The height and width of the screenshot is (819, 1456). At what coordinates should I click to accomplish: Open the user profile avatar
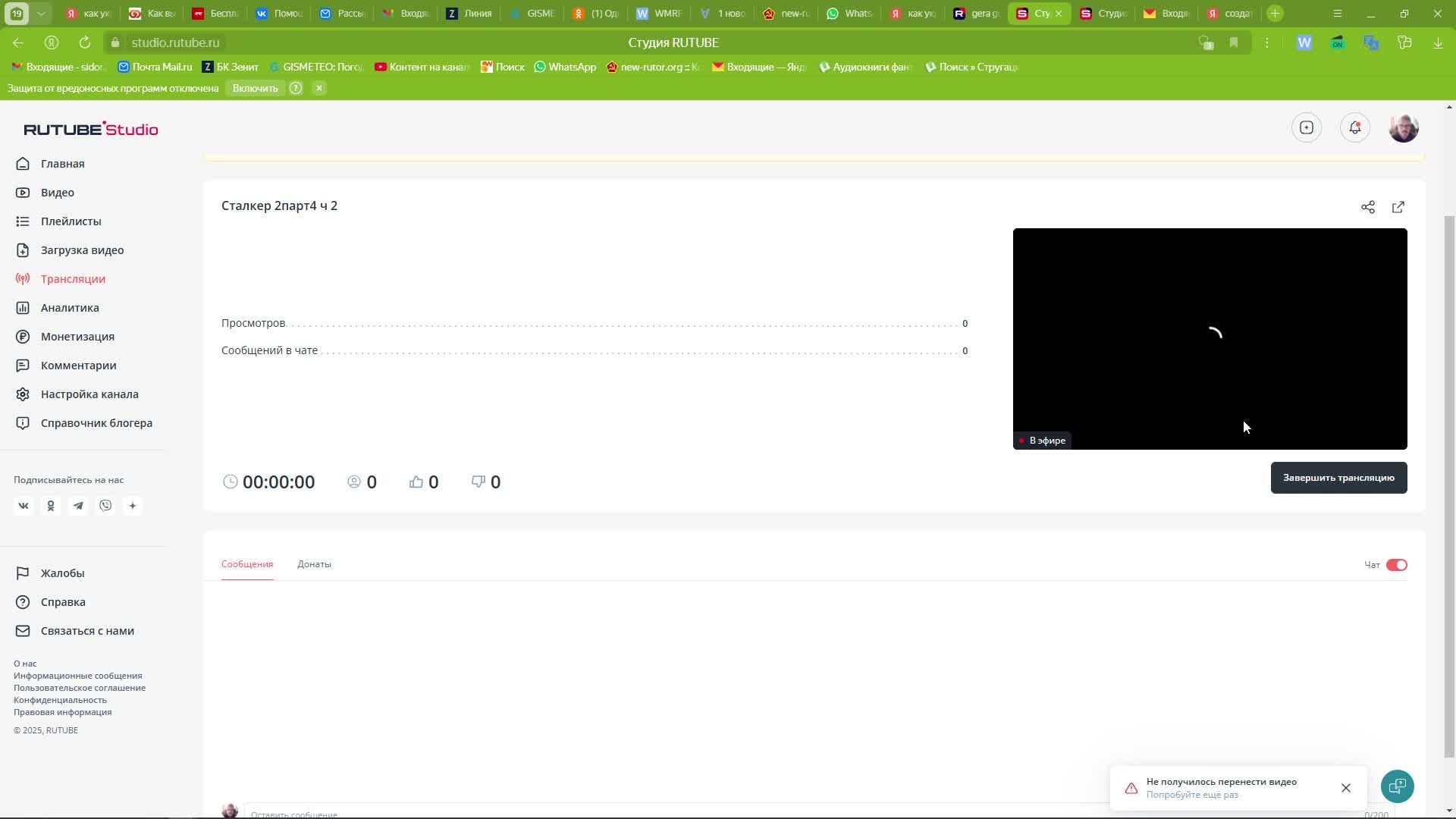click(x=1403, y=127)
